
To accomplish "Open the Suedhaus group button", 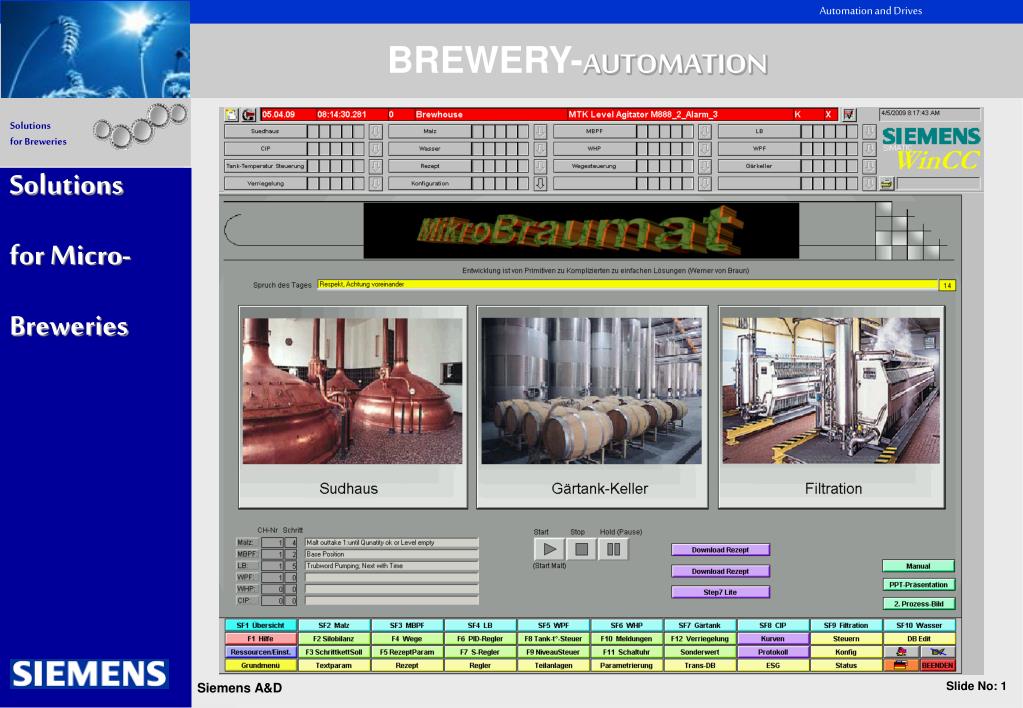I will (x=265, y=131).
